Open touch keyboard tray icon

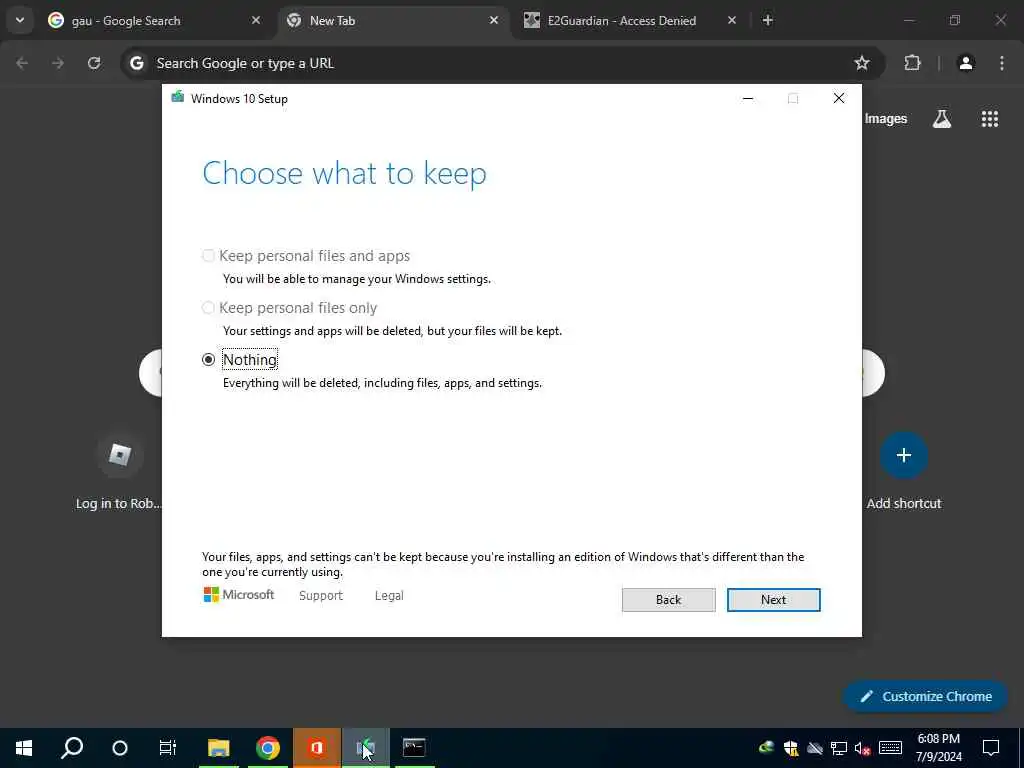[x=890, y=748]
